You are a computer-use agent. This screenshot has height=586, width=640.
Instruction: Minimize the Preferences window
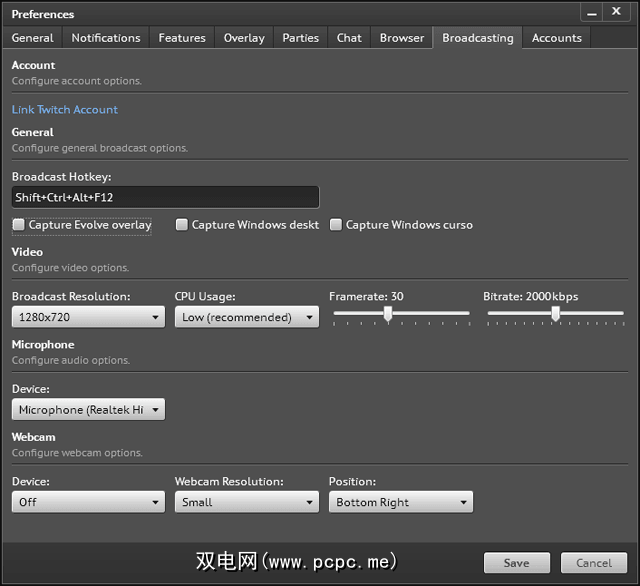pos(593,13)
